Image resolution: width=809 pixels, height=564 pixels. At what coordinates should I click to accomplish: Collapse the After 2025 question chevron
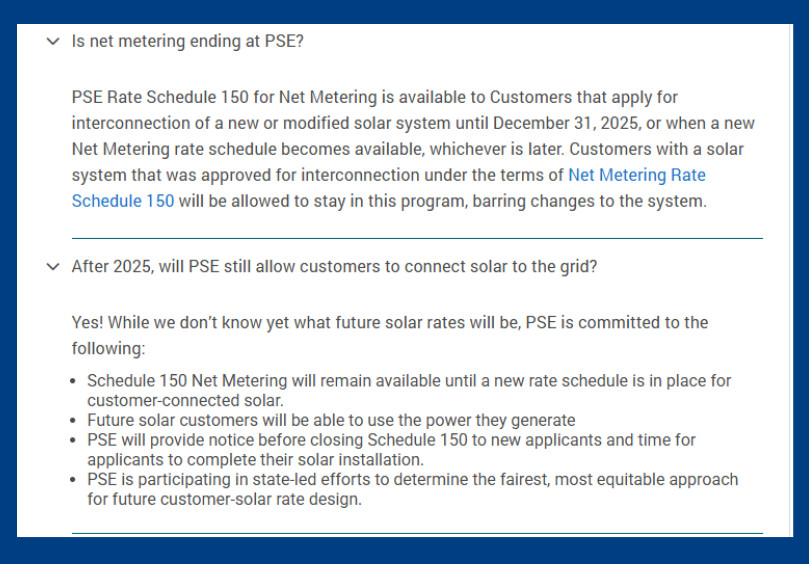52,267
